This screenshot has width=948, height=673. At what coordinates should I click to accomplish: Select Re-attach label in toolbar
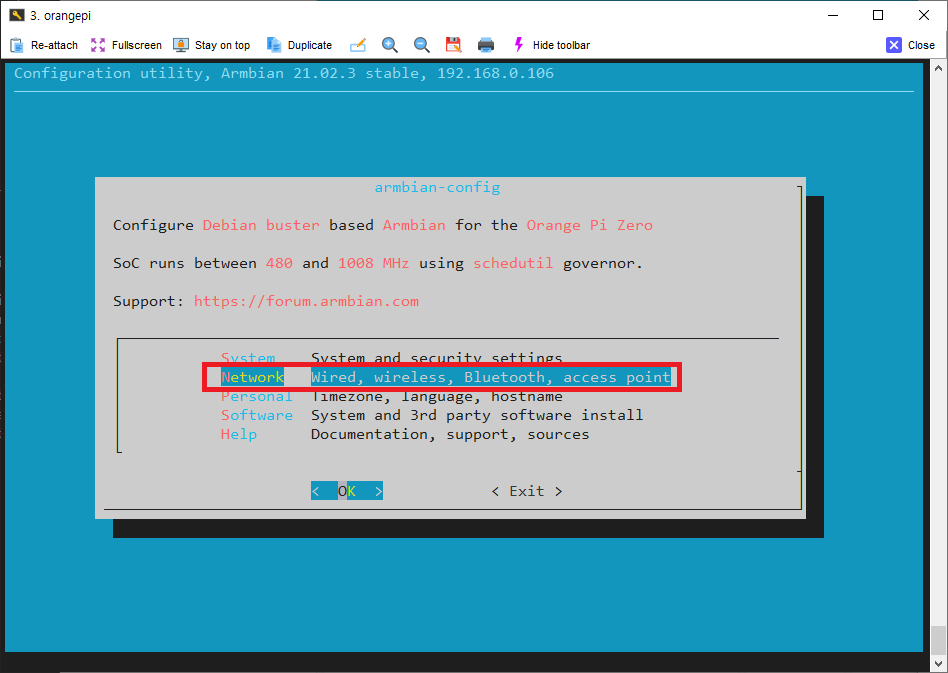(54, 45)
